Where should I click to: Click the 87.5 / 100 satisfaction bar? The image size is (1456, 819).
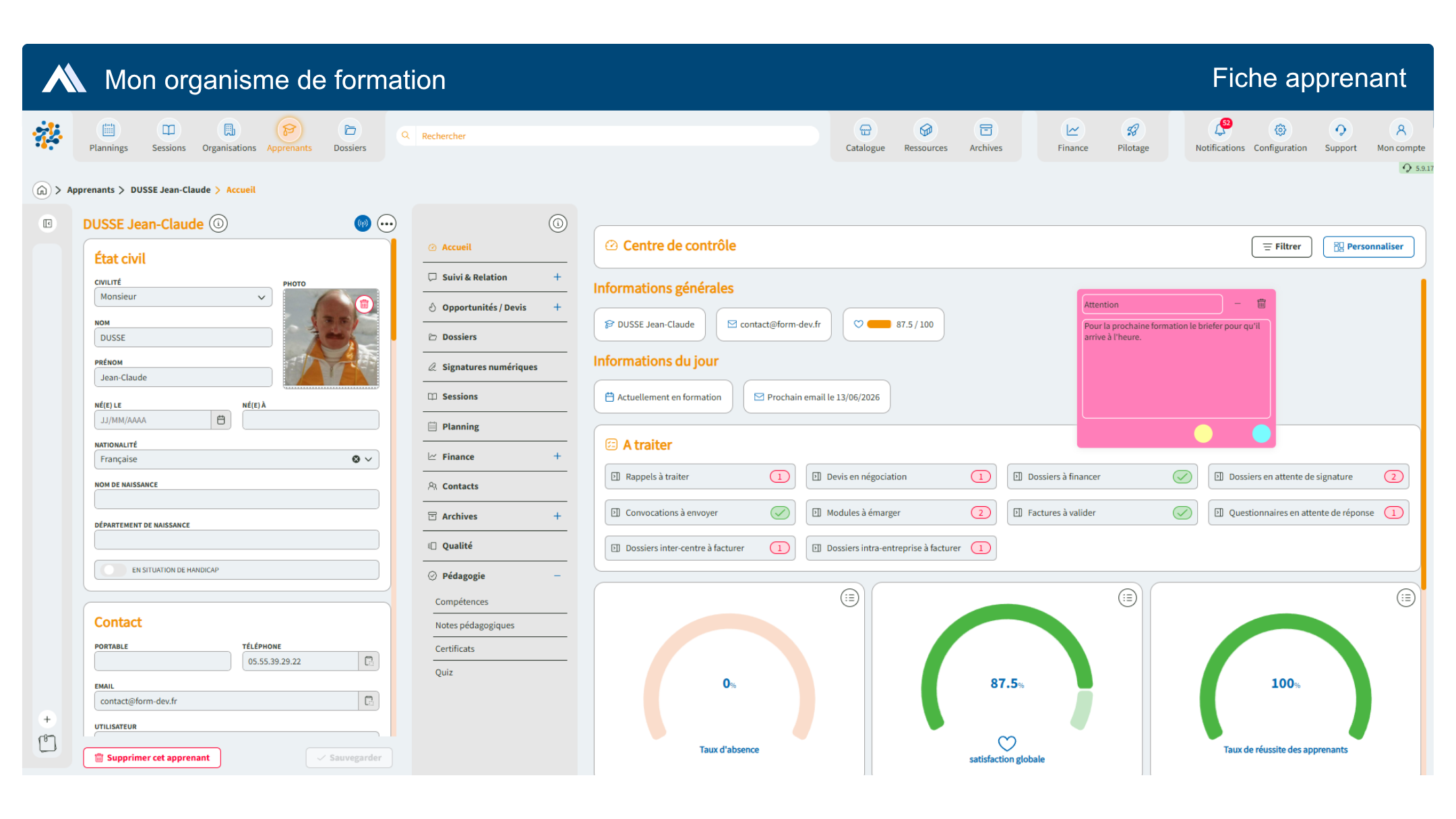pyautogui.click(x=893, y=324)
